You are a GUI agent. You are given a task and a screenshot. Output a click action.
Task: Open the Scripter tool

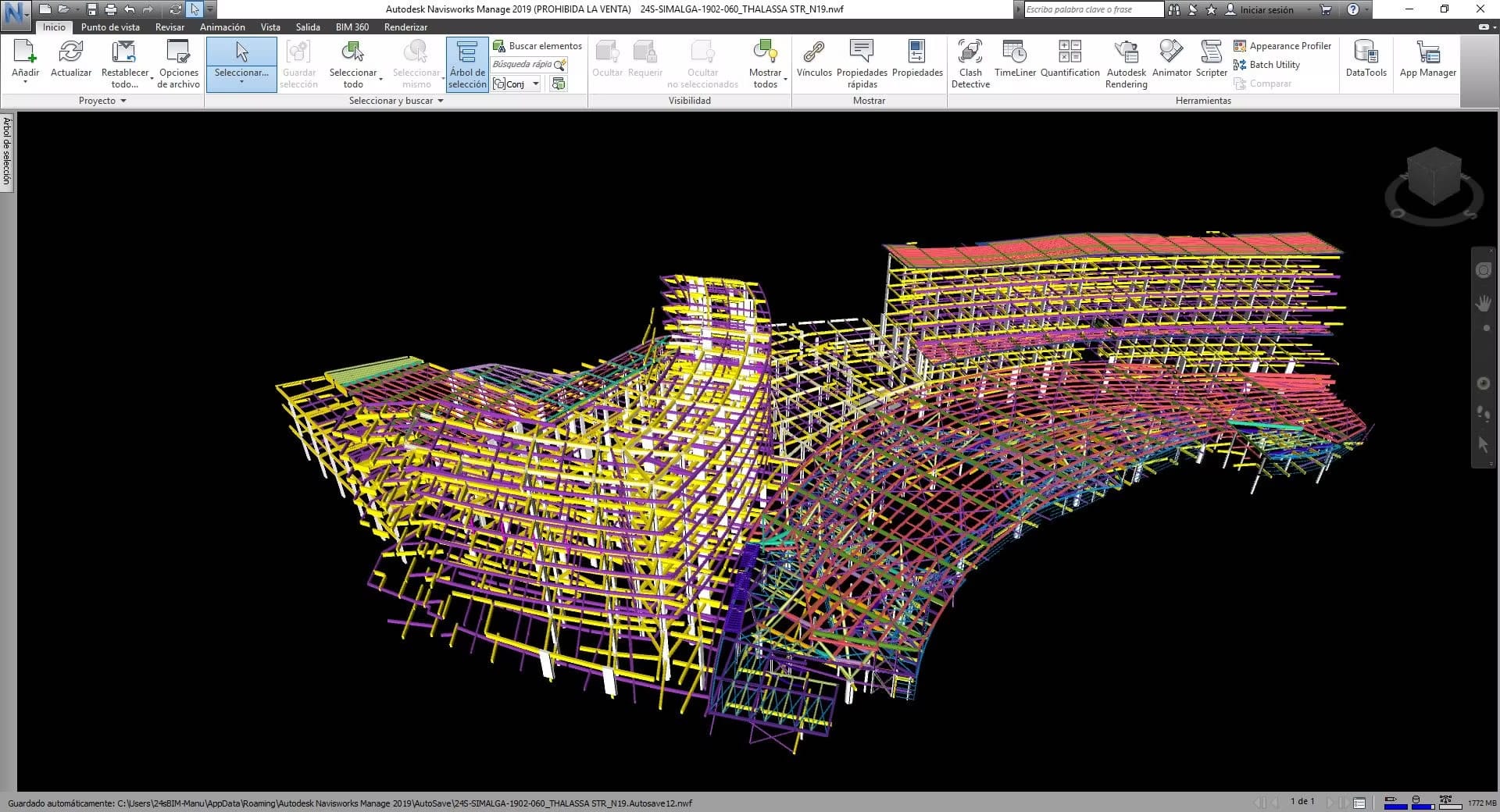[1211, 59]
